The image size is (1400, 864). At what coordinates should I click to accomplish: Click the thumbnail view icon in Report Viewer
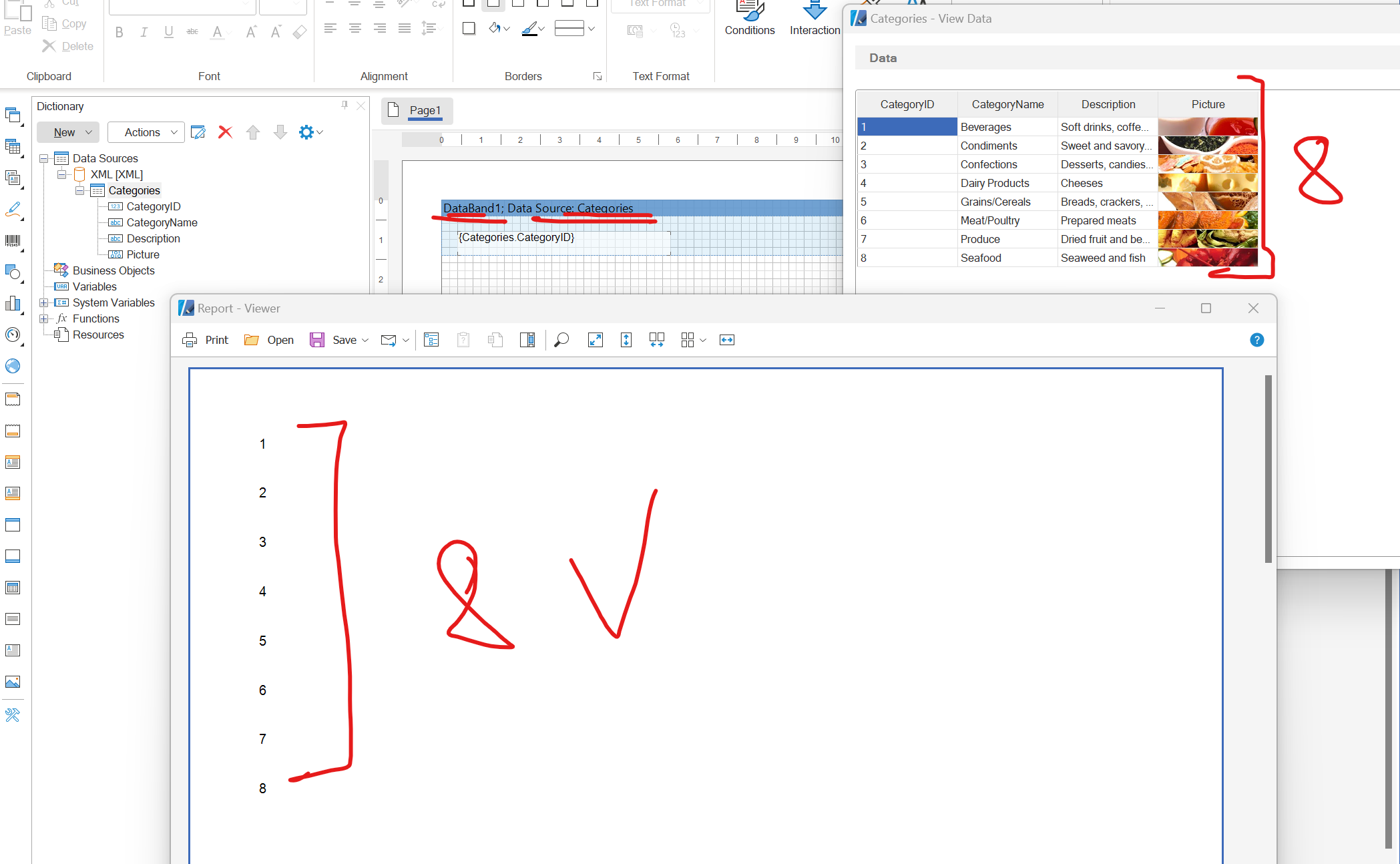pos(688,340)
